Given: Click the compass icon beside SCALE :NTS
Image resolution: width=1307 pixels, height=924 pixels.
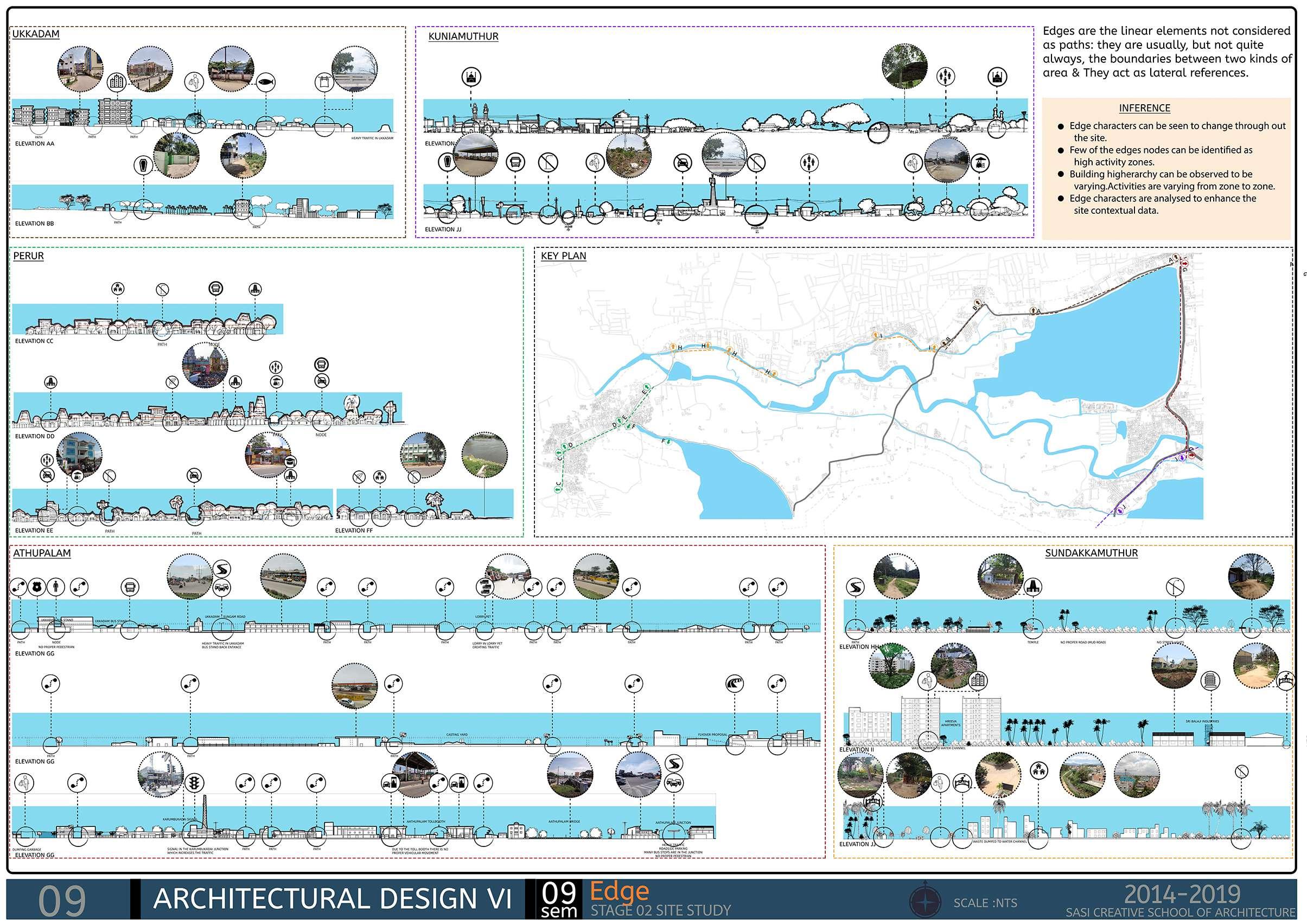Looking at the screenshot, I should (925, 902).
